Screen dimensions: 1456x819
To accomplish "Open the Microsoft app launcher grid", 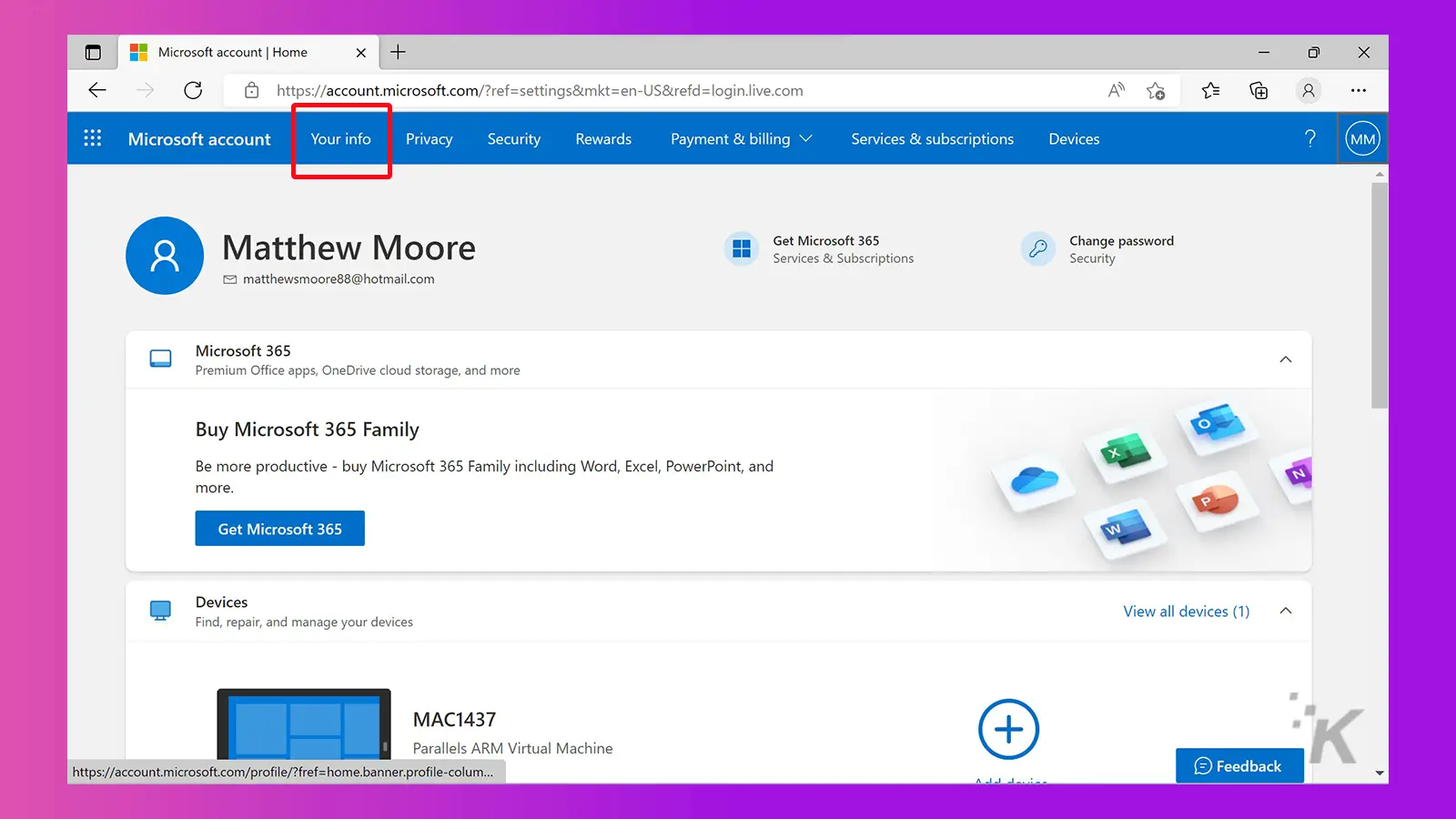I will (x=93, y=138).
